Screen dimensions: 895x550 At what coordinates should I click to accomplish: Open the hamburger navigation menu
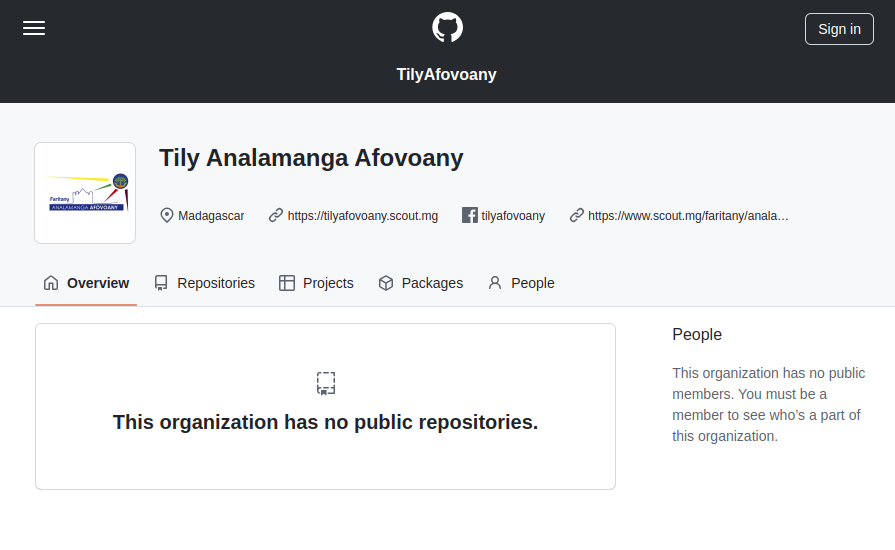pos(34,28)
